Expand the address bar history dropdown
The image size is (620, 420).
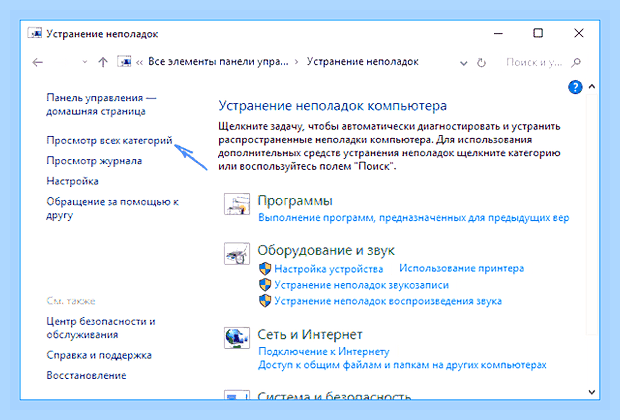(x=463, y=63)
